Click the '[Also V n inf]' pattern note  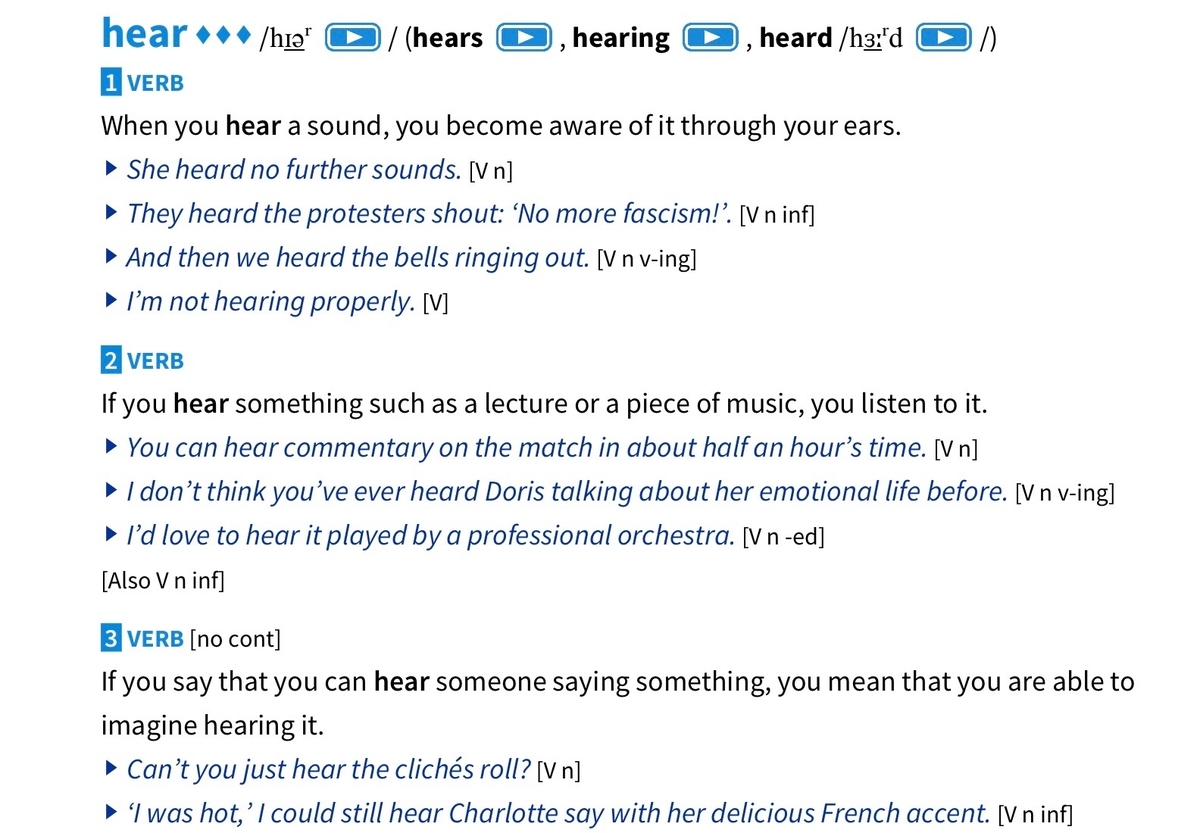(x=163, y=579)
